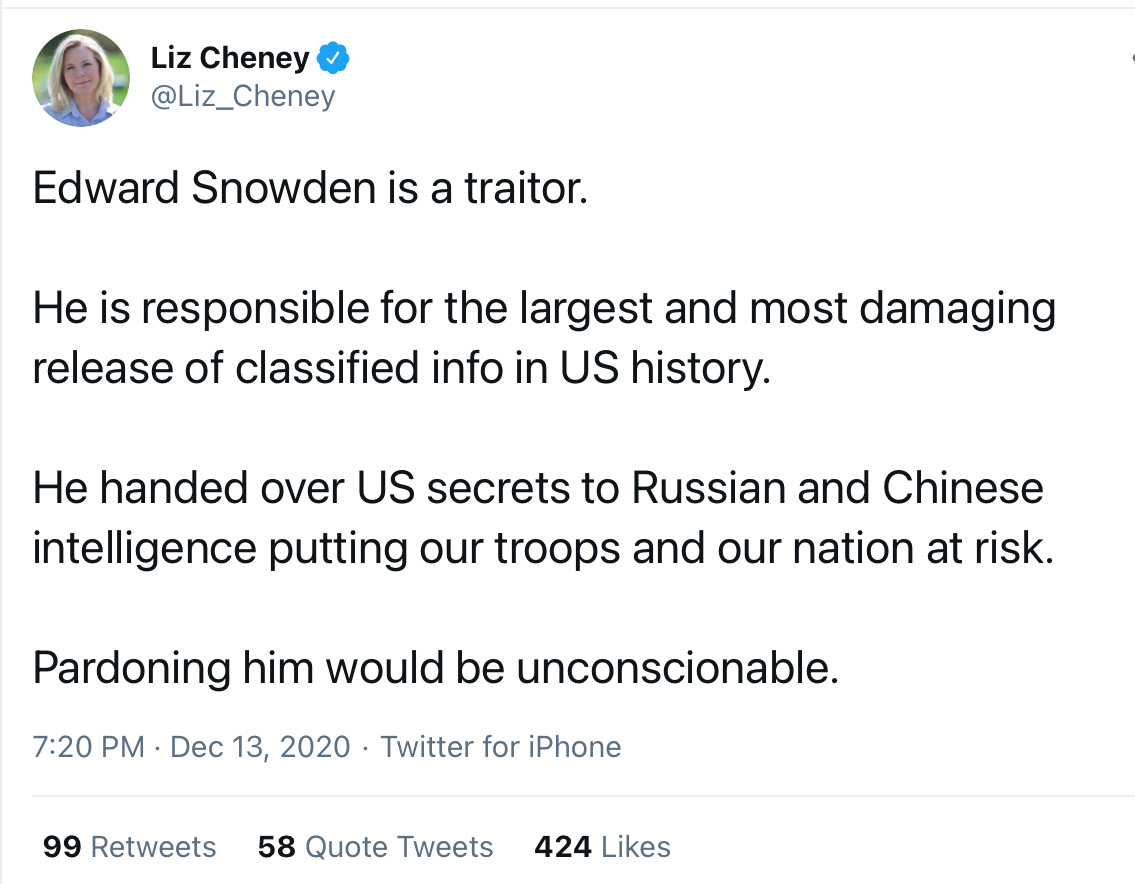Open Liz Cheney's profile photo avatar

81,78
